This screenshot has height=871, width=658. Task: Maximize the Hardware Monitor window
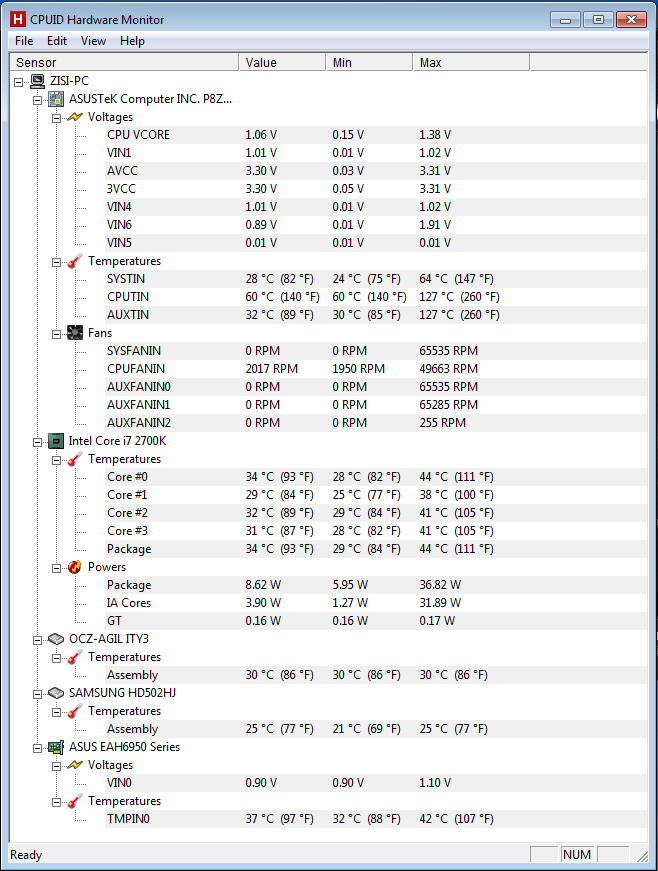[598, 20]
